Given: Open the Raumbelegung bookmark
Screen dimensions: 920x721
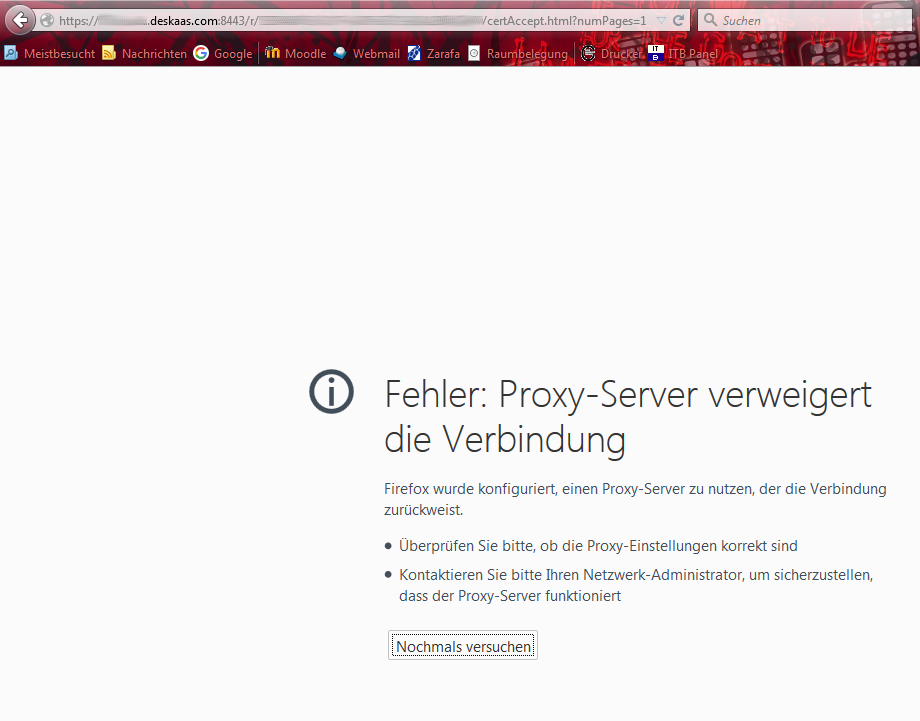Looking at the screenshot, I should pyautogui.click(x=518, y=54).
